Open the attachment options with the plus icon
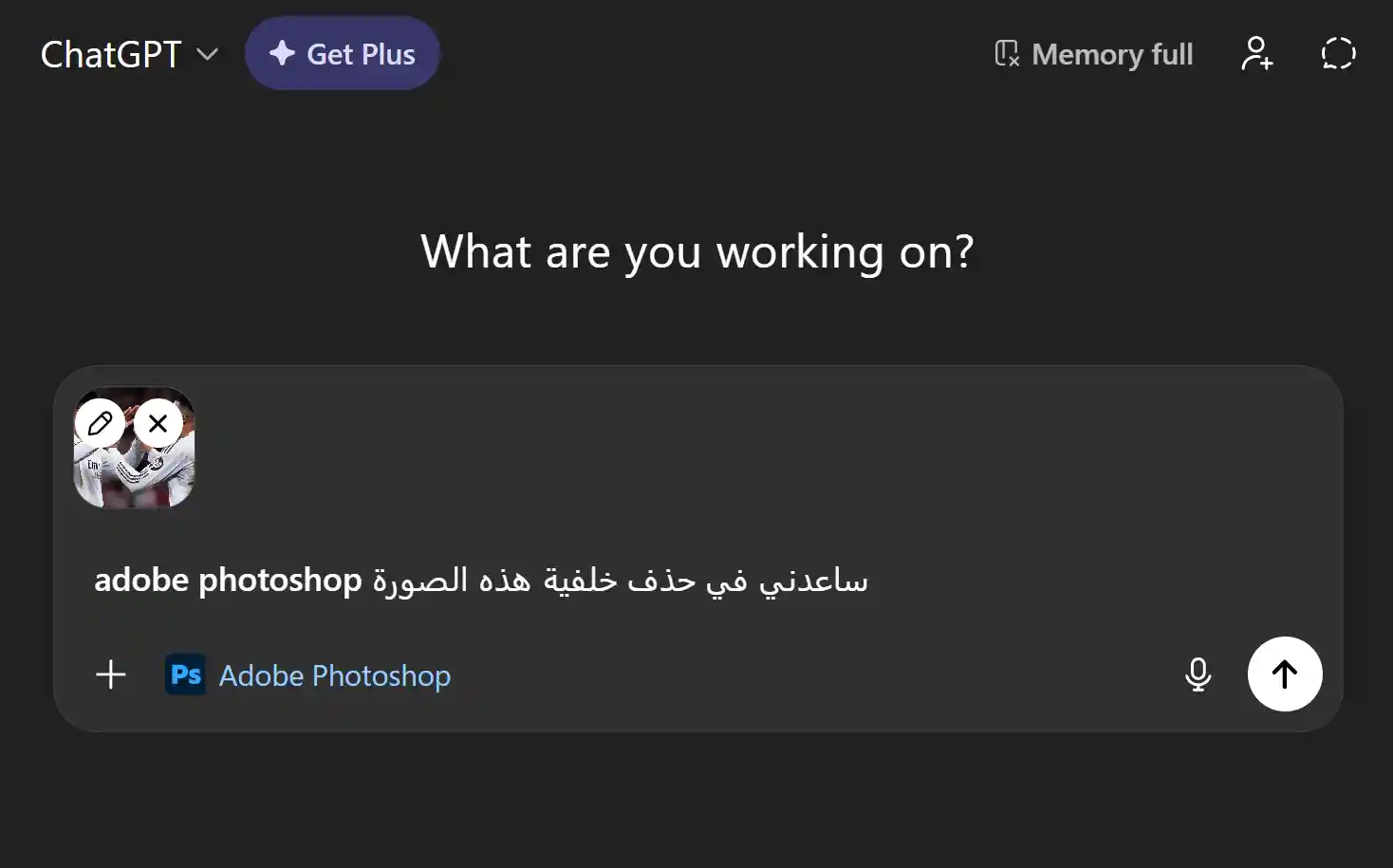This screenshot has width=1393, height=868. [110, 674]
